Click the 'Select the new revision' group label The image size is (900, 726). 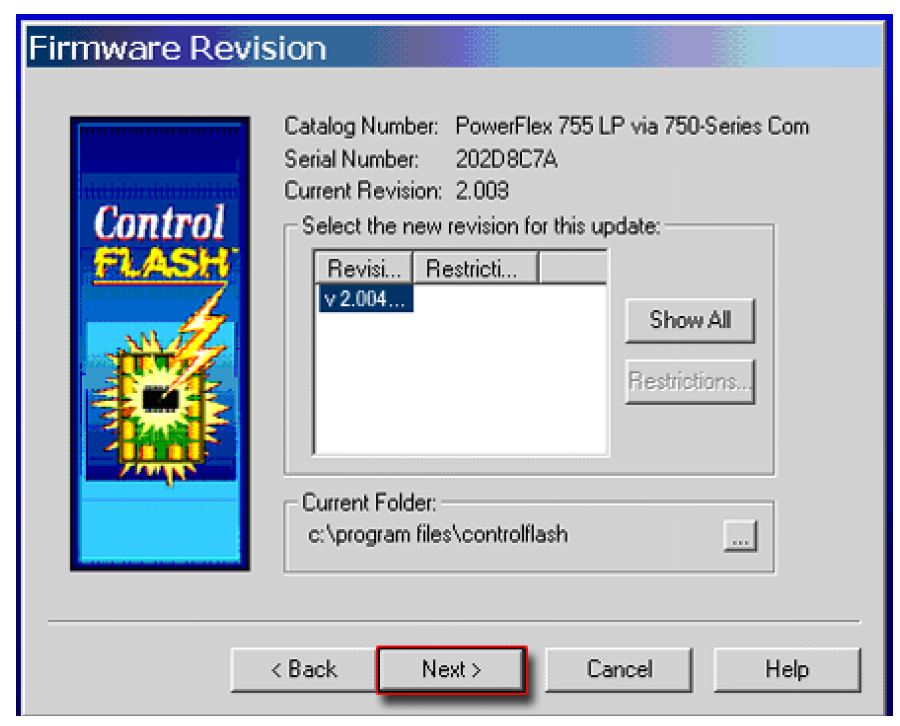(481, 227)
